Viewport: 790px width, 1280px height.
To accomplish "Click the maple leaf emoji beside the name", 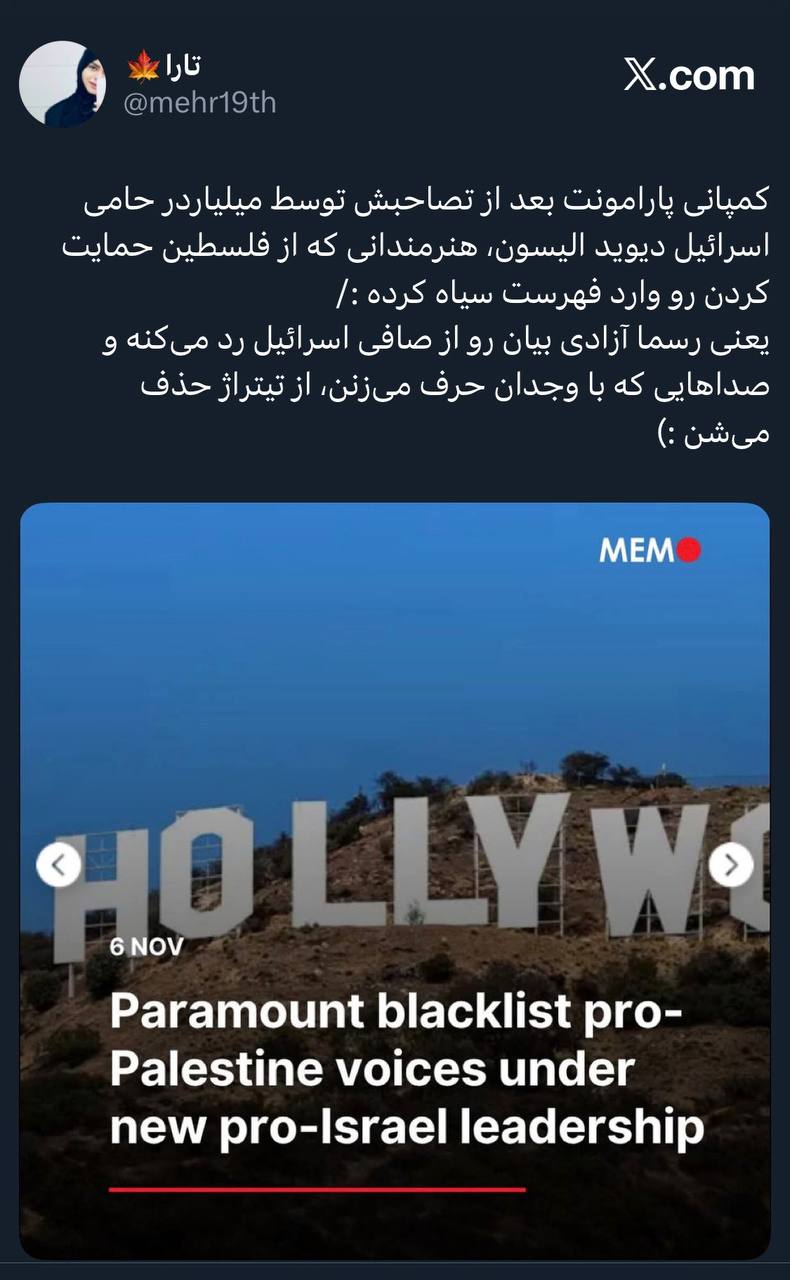I will pos(142,68).
